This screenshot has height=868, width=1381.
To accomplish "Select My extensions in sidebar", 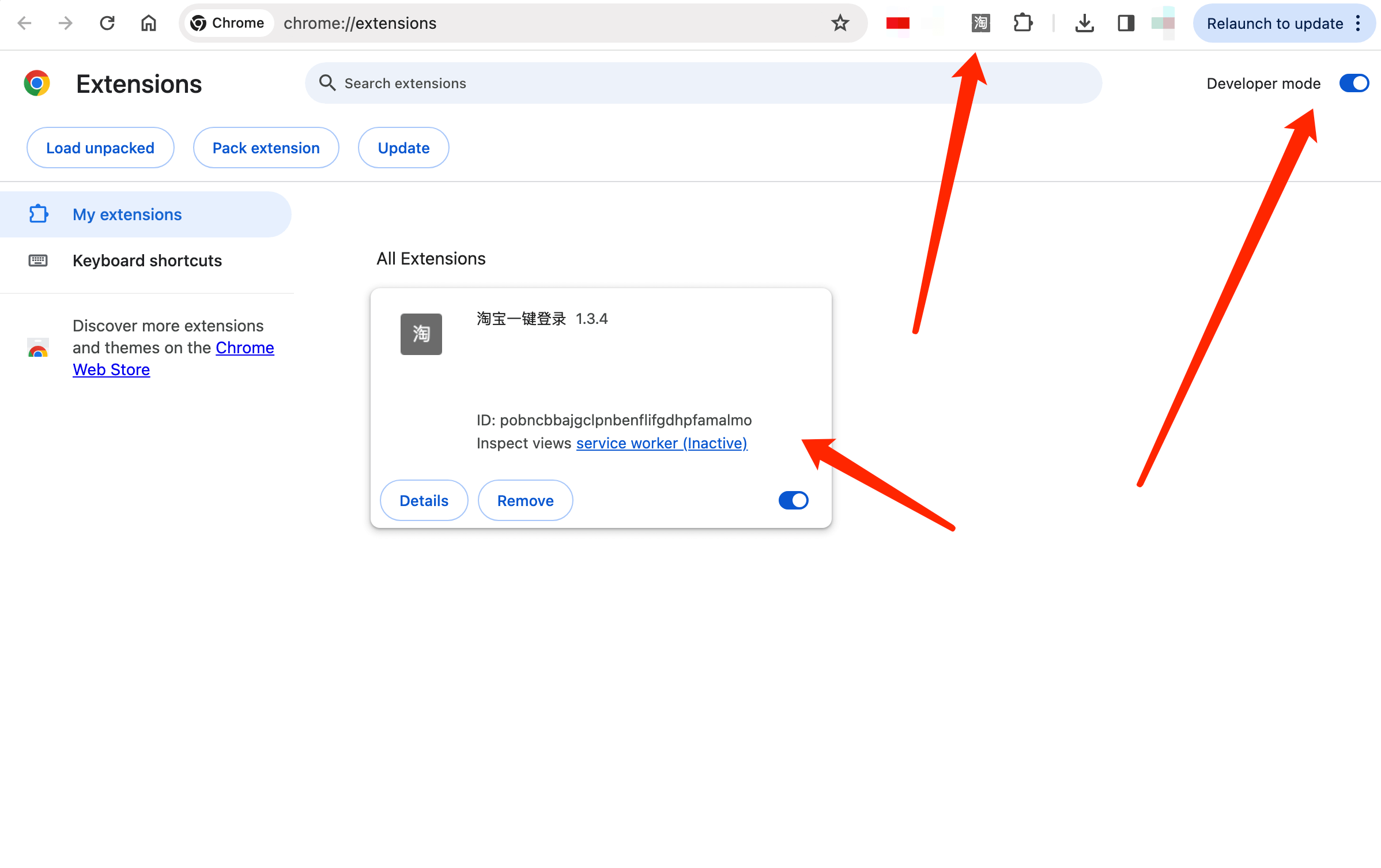I will tap(127, 214).
